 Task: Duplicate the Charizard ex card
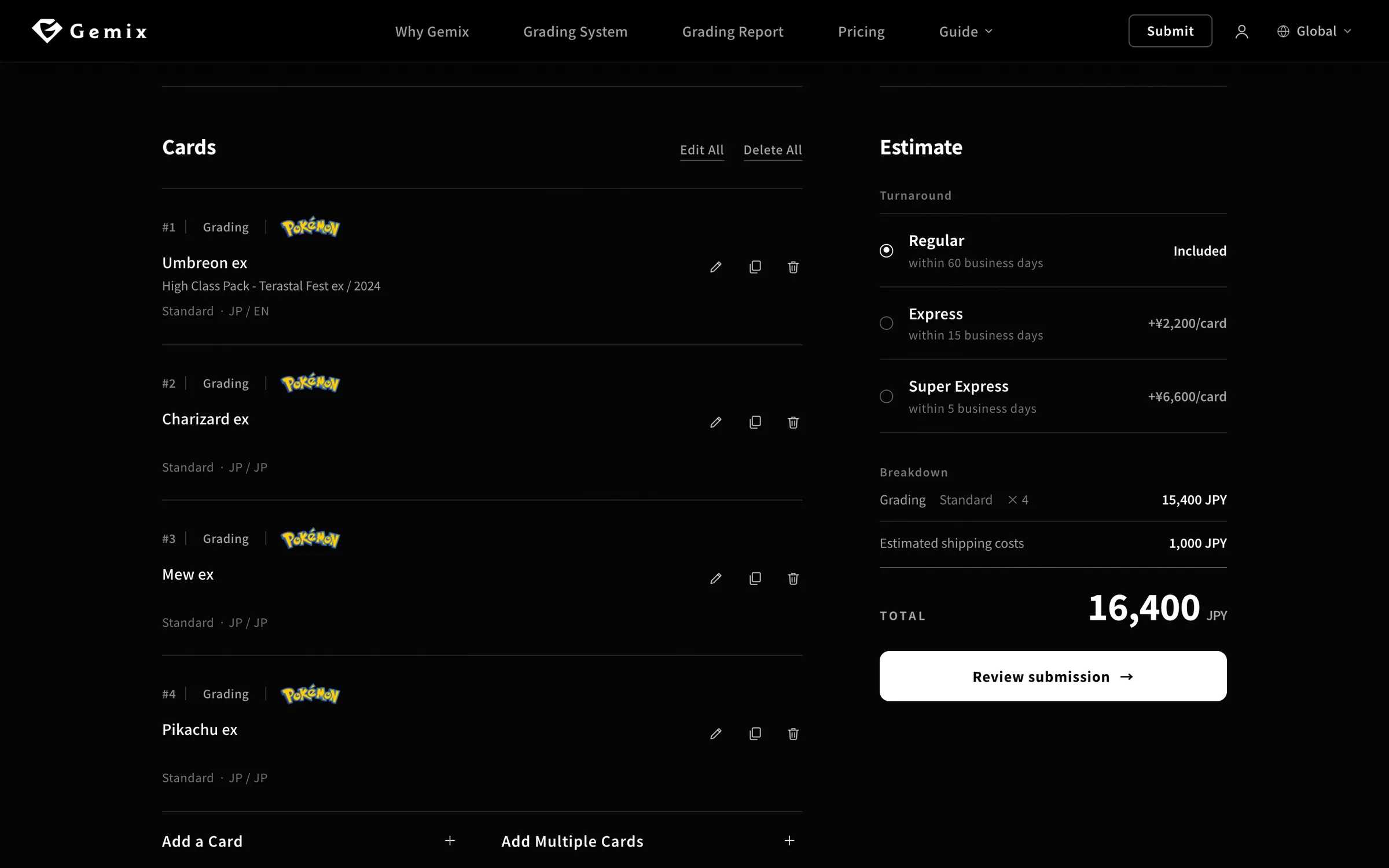[x=755, y=422]
